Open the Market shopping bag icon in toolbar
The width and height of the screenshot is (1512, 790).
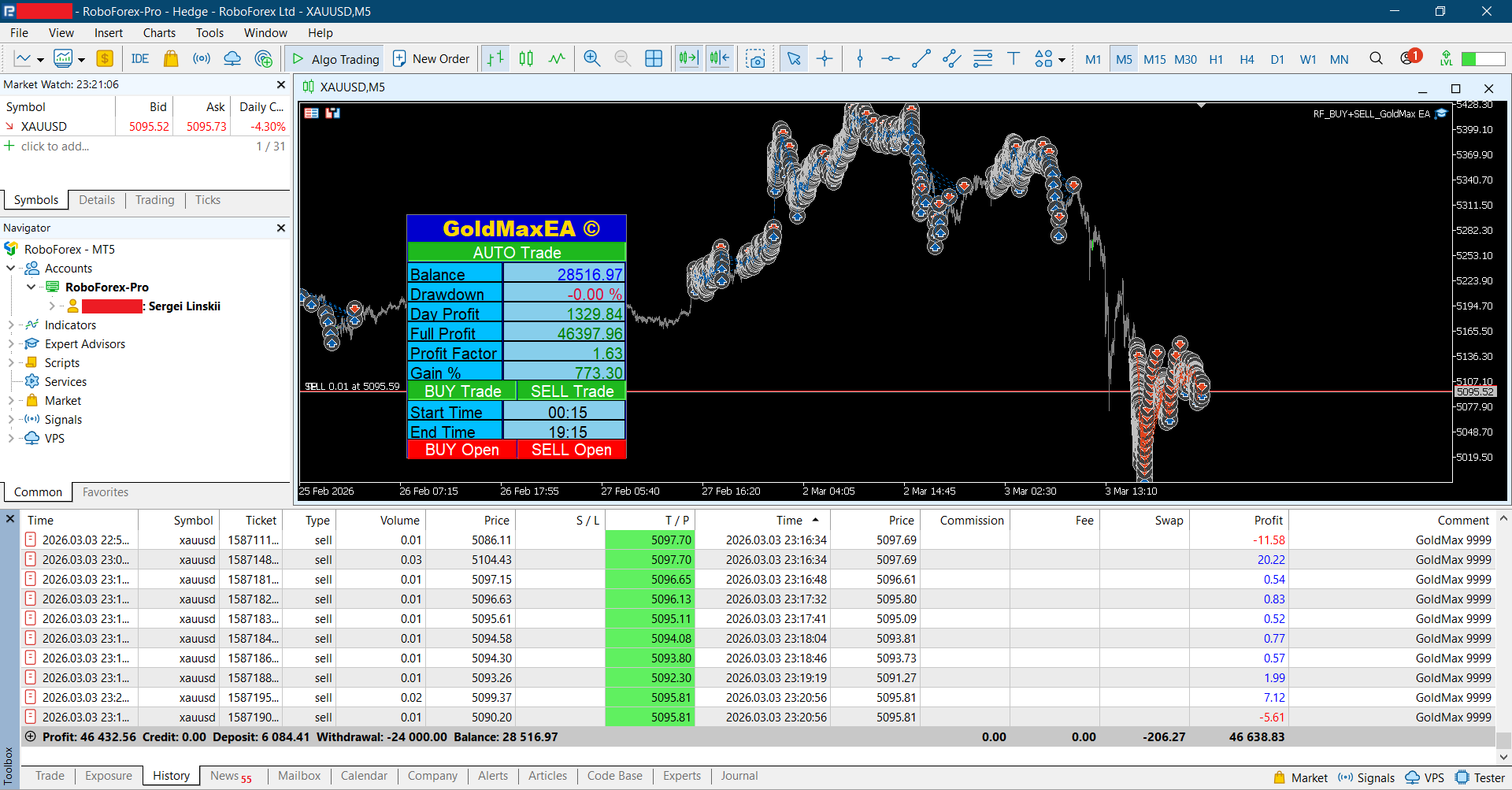[171, 59]
